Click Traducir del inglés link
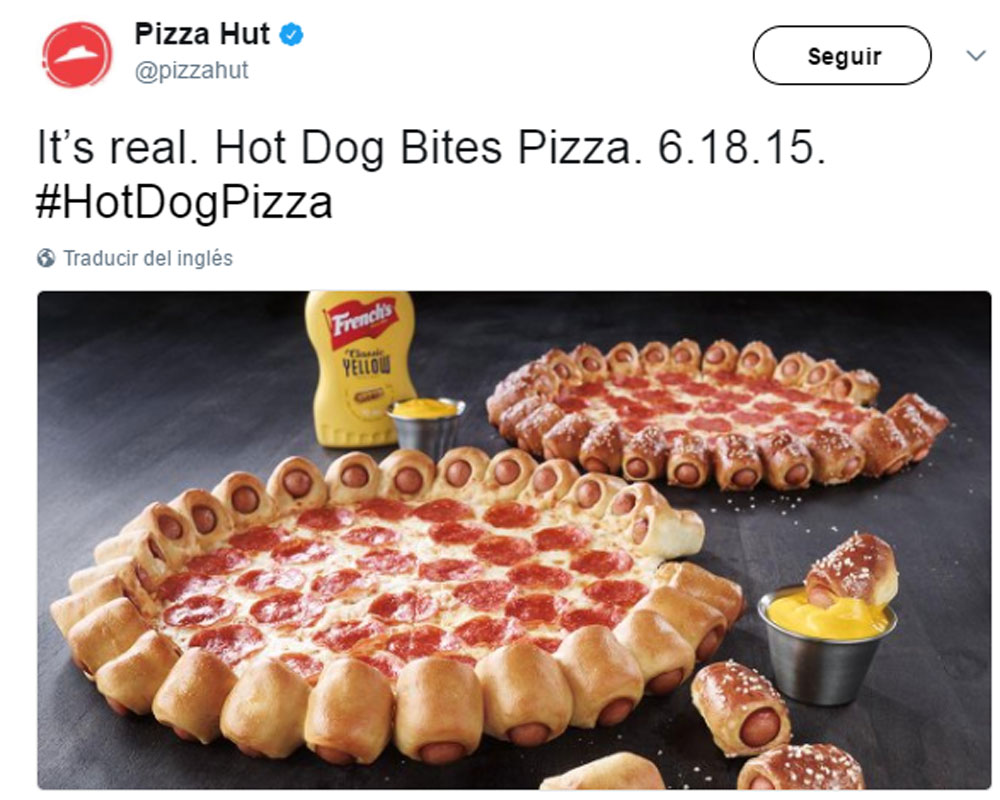Screen dimensions: 1000x800 tap(148, 258)
